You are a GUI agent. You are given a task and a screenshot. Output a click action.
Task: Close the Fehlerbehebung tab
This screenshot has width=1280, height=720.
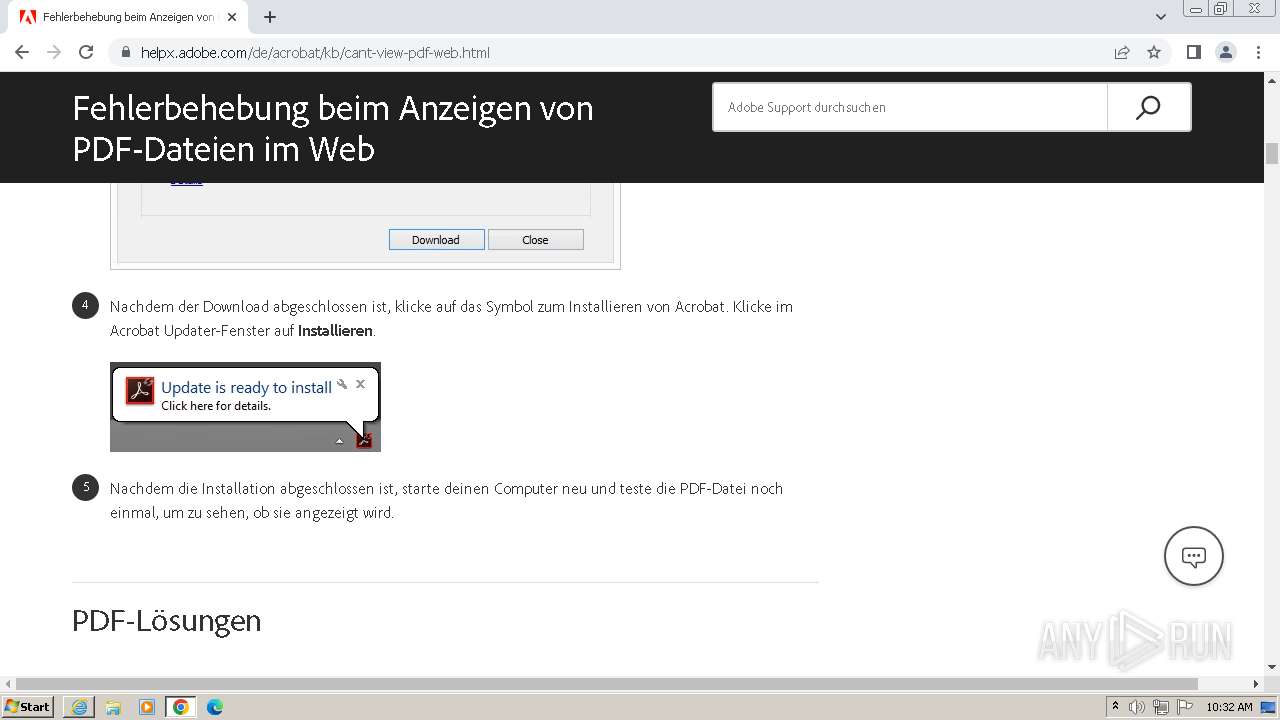coord(232,17)
